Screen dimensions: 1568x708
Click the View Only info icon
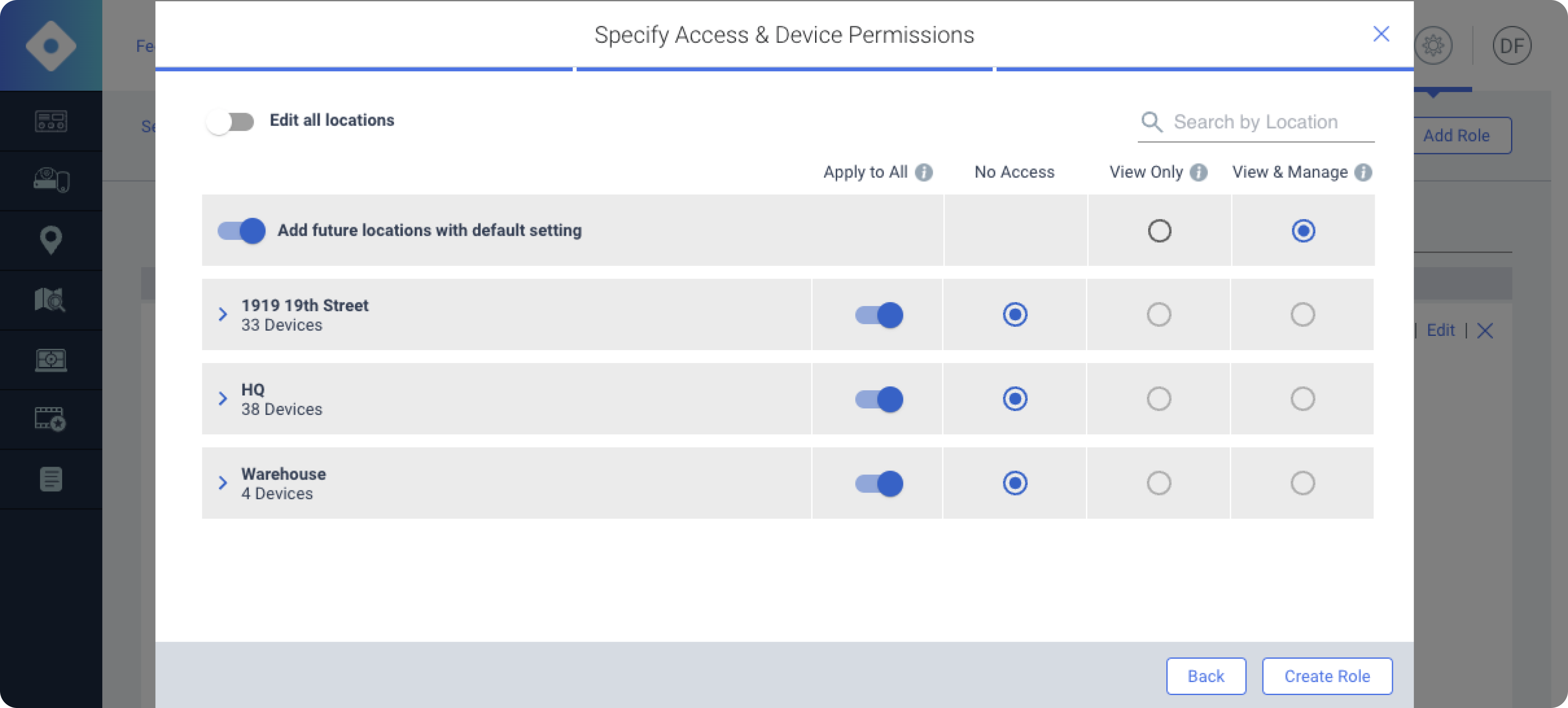point(1199,172)
